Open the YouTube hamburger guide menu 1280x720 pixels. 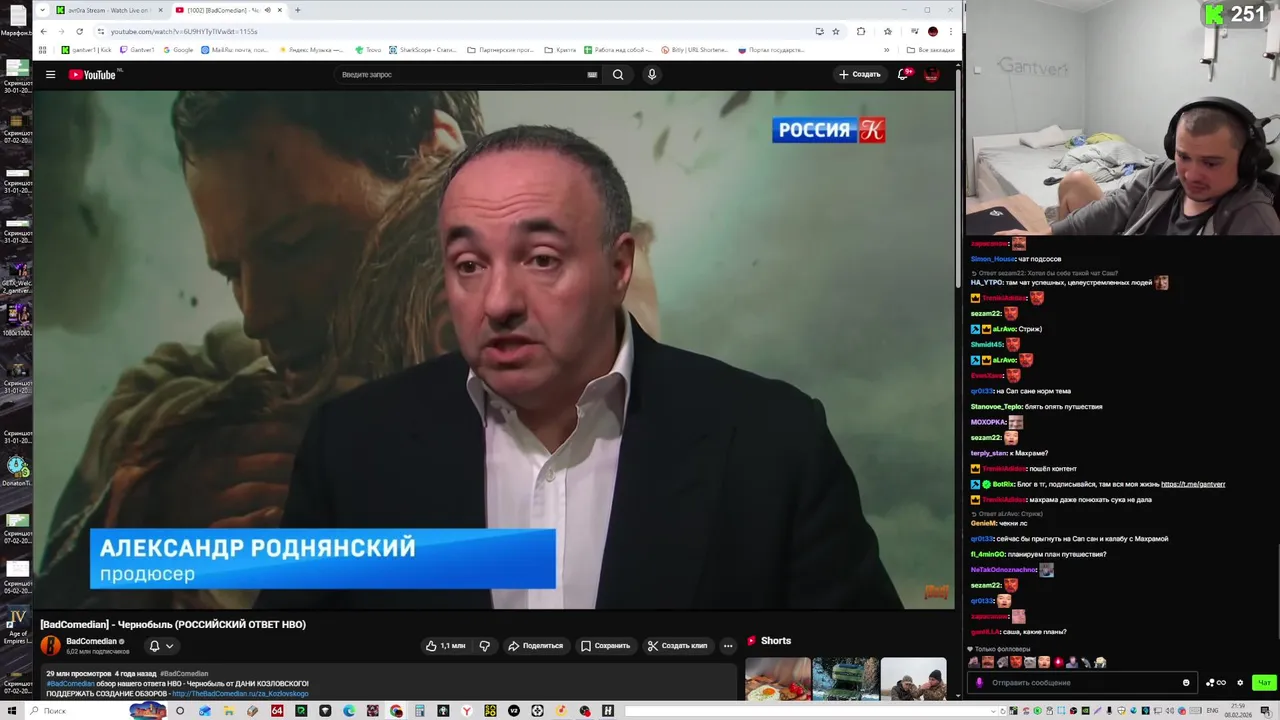pyautogui.click(x=50, y=74)
